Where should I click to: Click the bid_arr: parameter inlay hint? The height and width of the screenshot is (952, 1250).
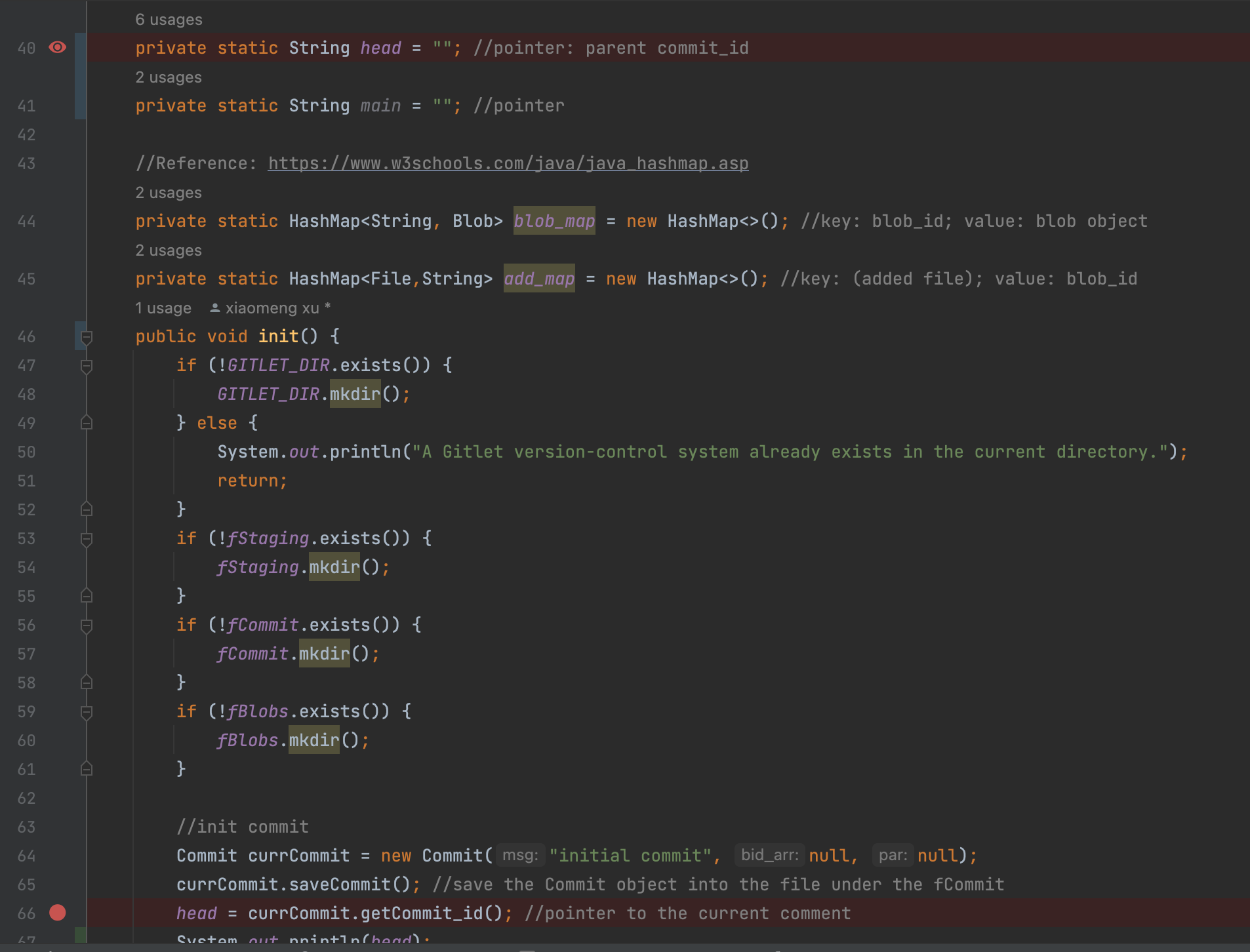point(769,856)
